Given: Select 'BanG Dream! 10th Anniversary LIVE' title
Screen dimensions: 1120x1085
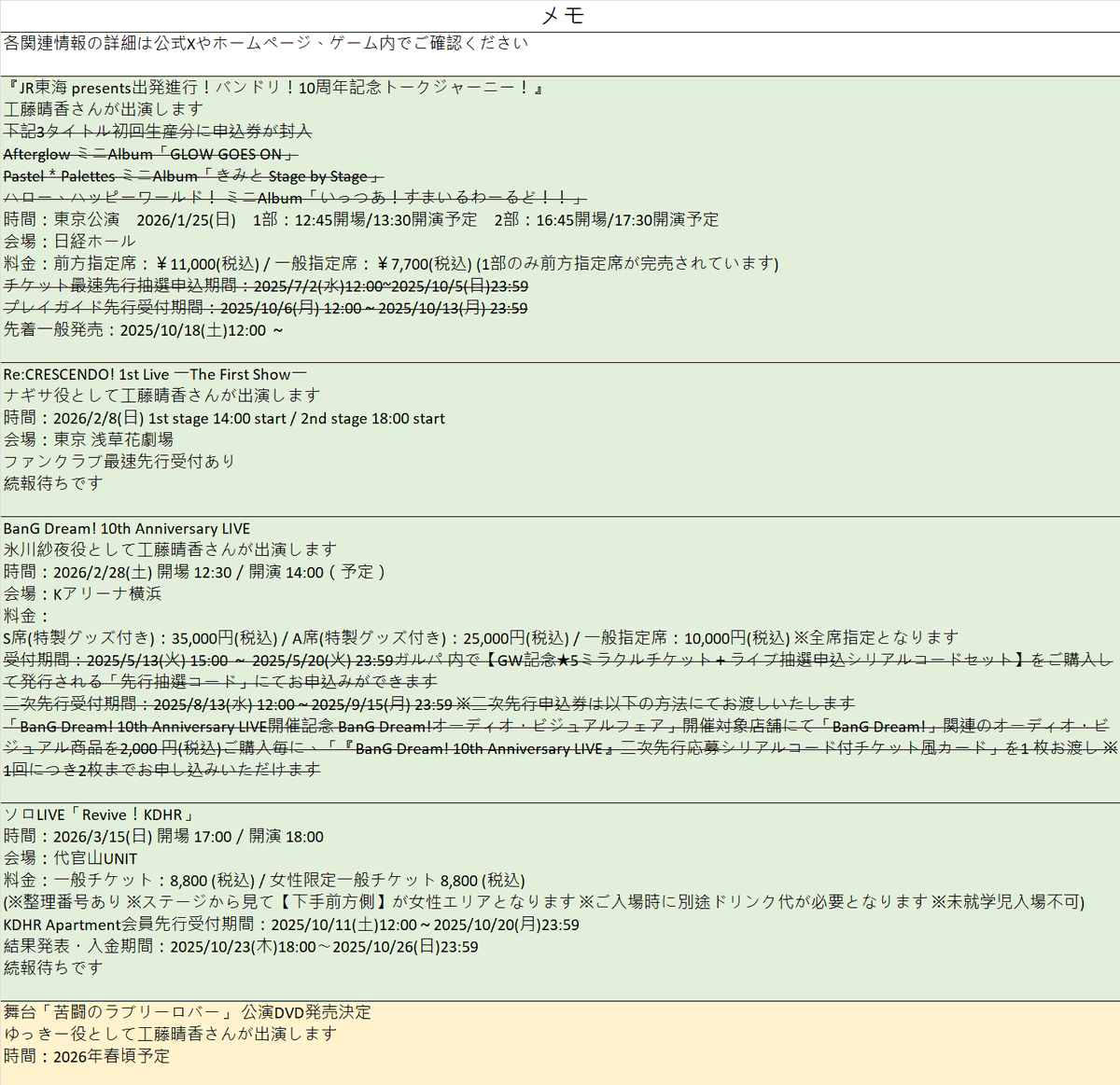Looking at the screenshot, I should pos(127,528).
